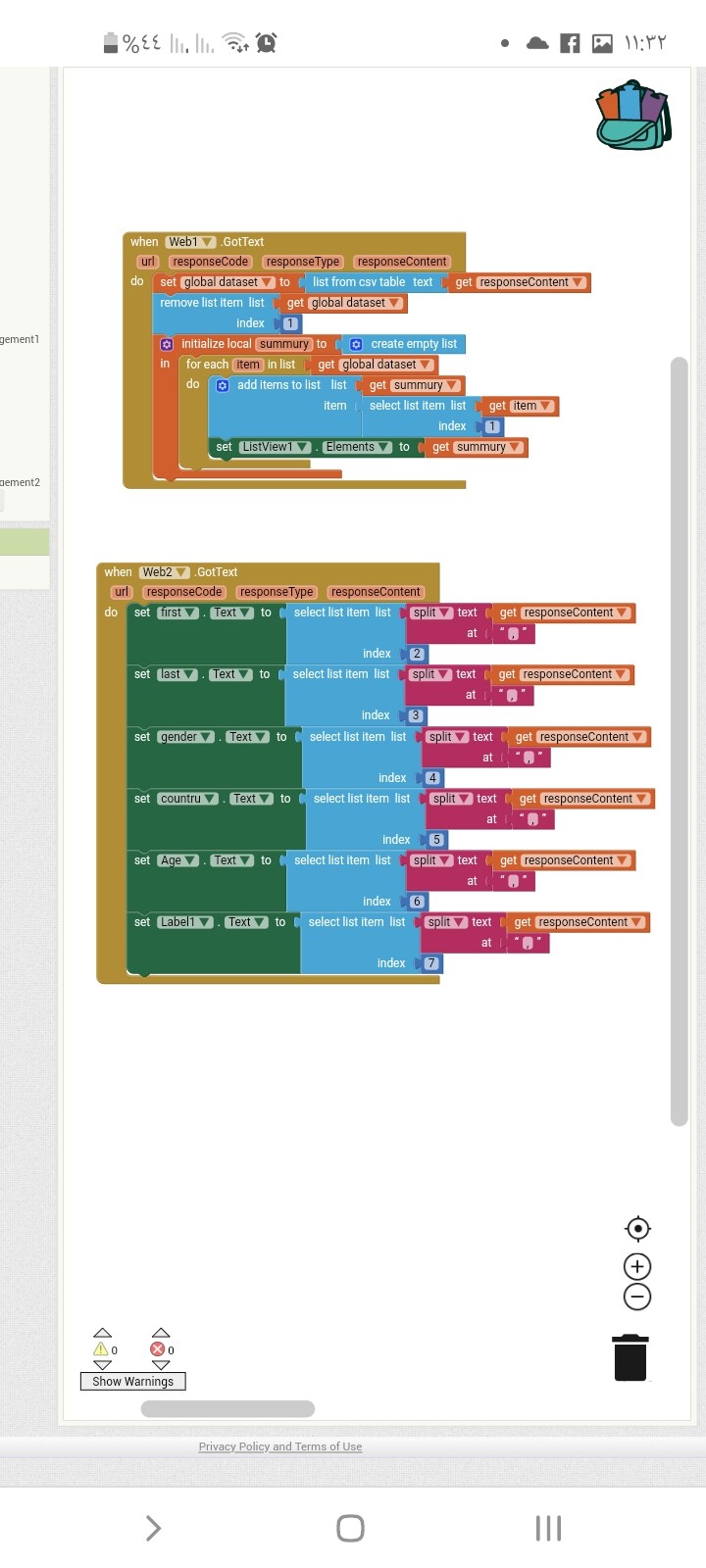Click the responseCode parameter in Web2 block

pyautogui.click(x=184, y=592)
